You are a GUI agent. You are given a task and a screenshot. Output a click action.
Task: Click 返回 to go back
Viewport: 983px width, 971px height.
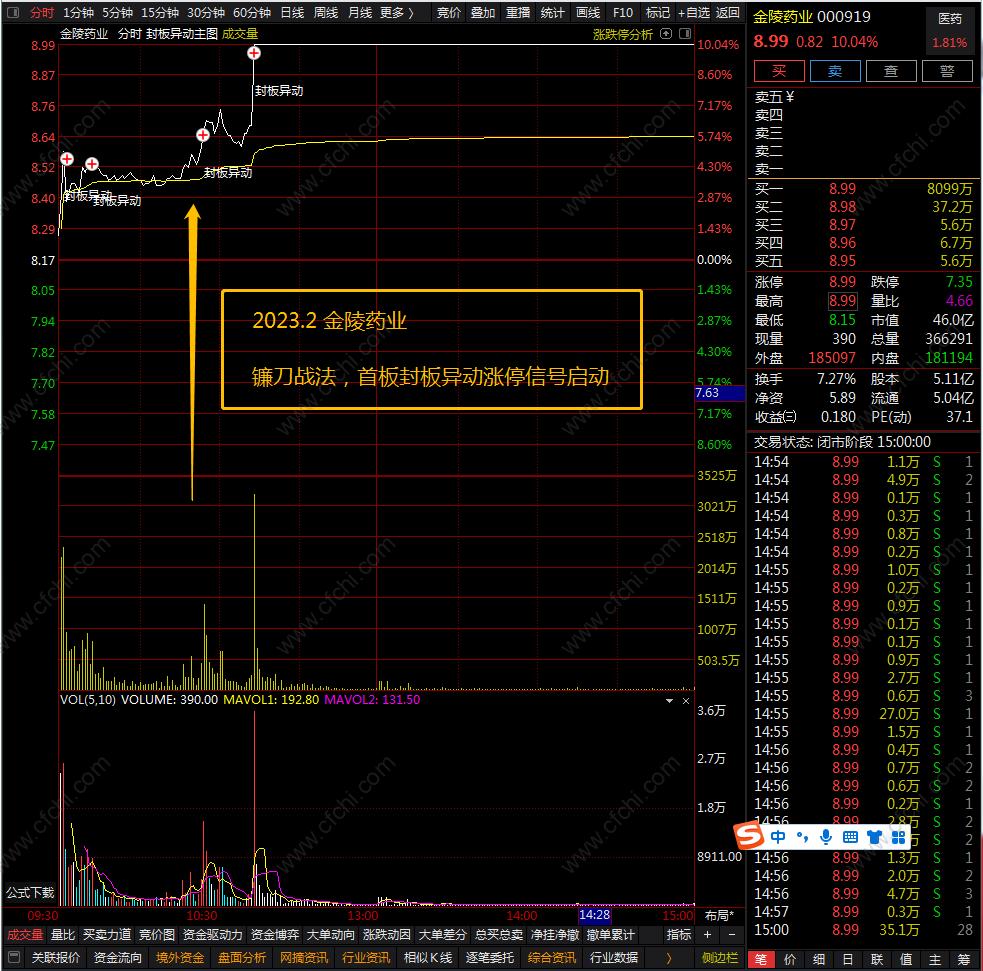point(727,13)
